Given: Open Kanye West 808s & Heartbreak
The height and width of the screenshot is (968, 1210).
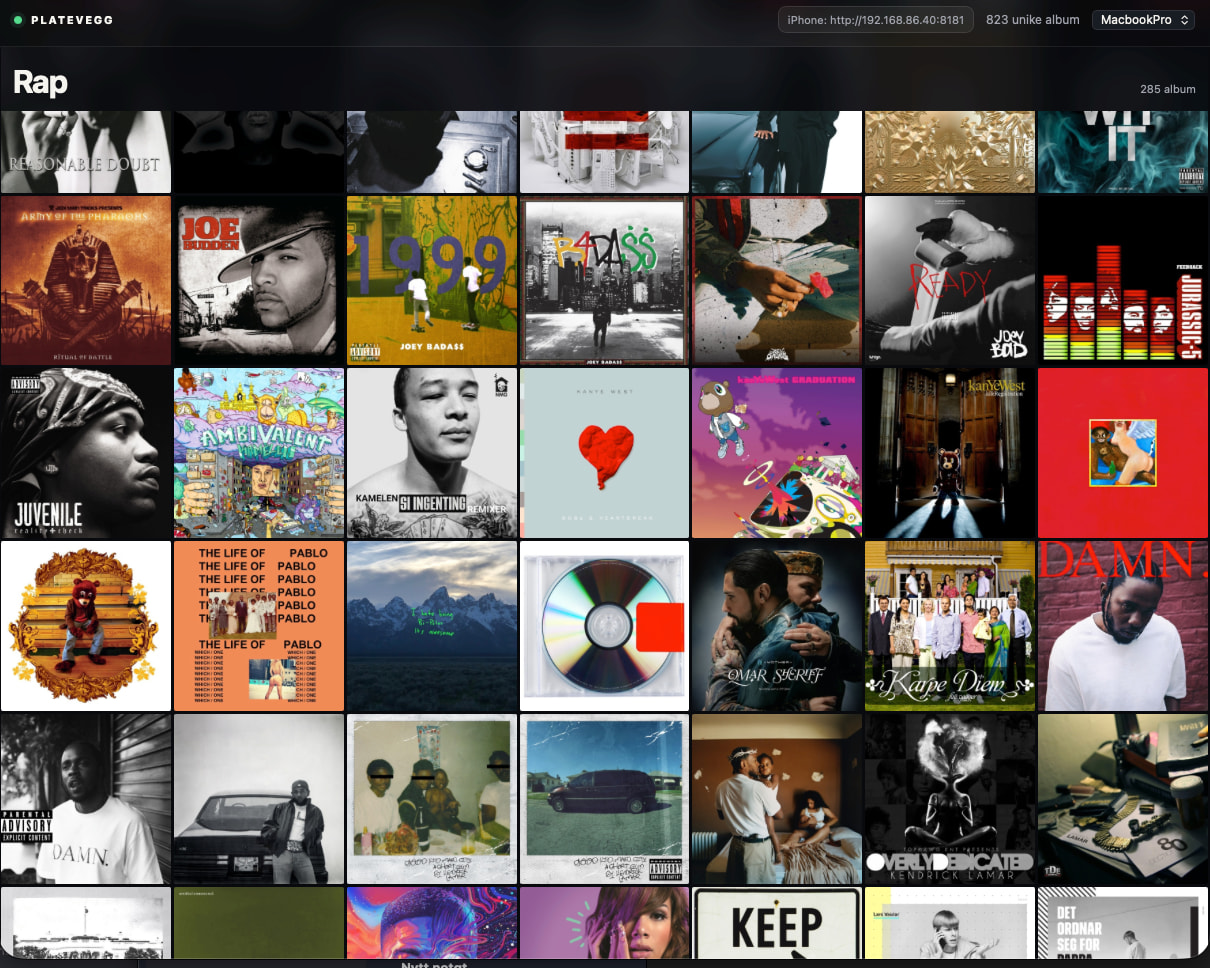Looking at the screenshot, I should (605, 453).
